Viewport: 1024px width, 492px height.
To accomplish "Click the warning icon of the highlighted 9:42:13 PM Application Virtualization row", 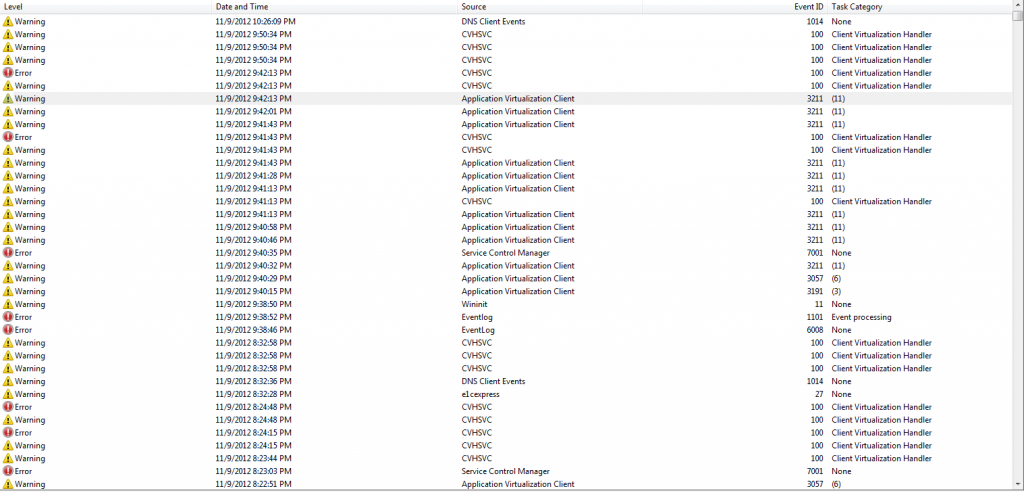I will 8,99.
